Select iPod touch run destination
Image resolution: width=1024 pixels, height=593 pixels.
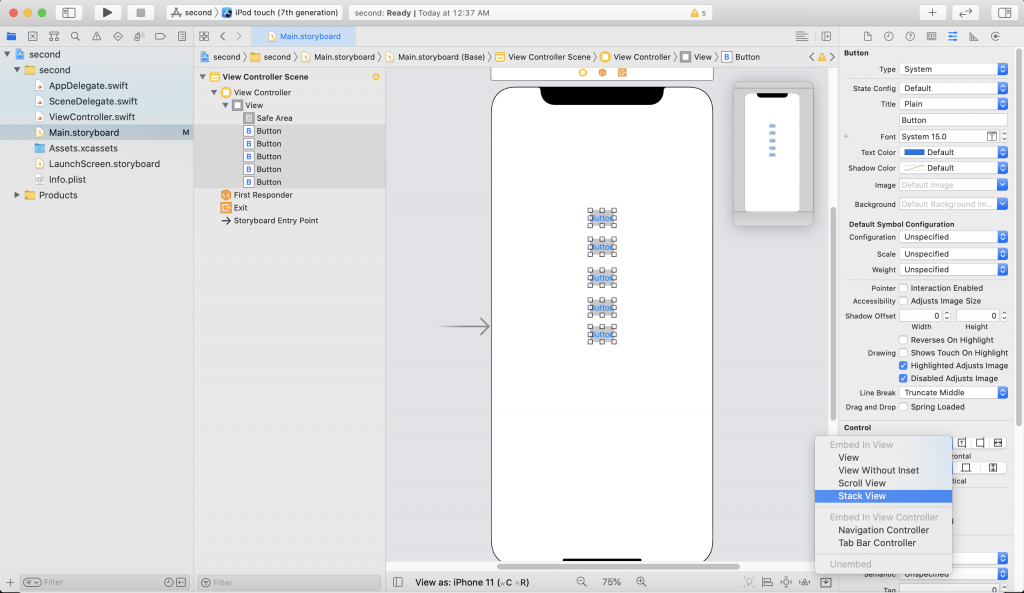(280, 12)
